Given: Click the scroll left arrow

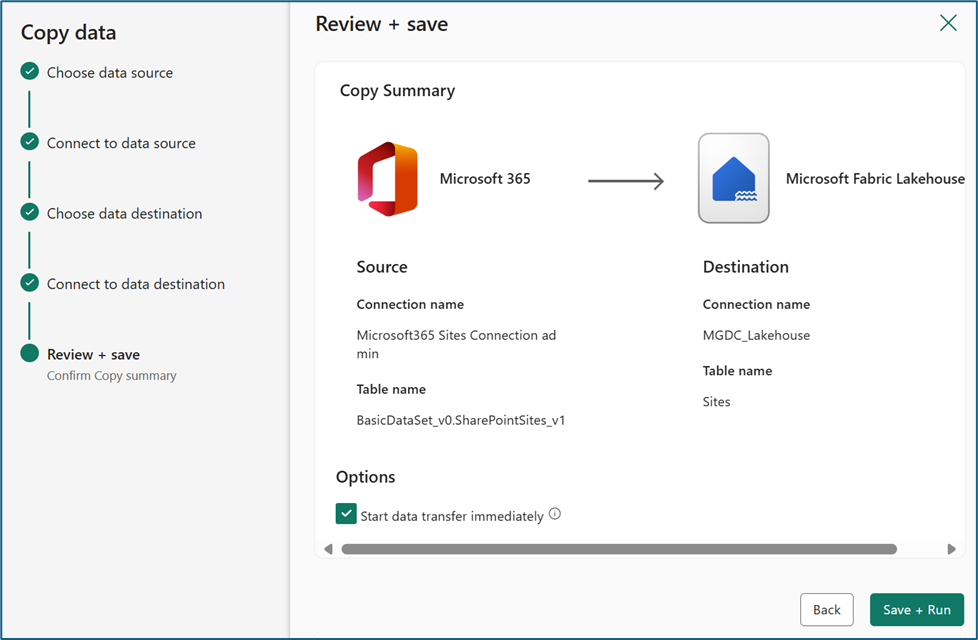Looking at the screenshot, I should point(328,549).
